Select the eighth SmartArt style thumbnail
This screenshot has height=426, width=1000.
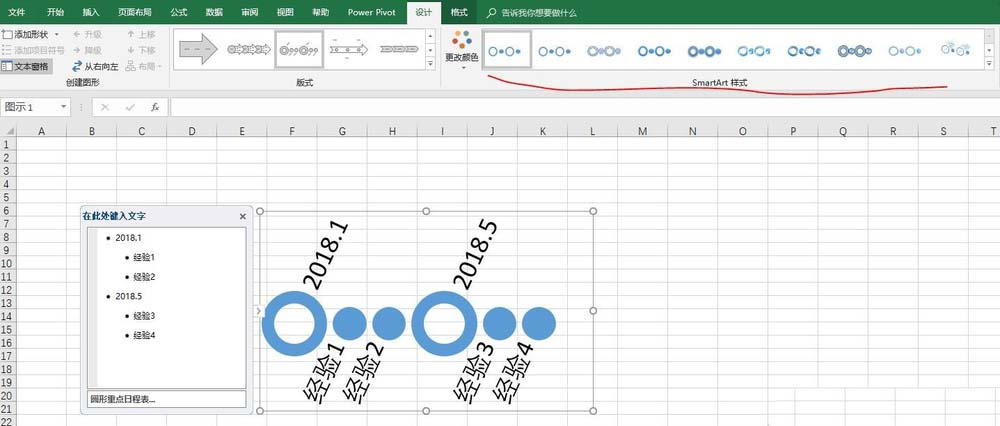pyautogui.click(x=855, y=50)
